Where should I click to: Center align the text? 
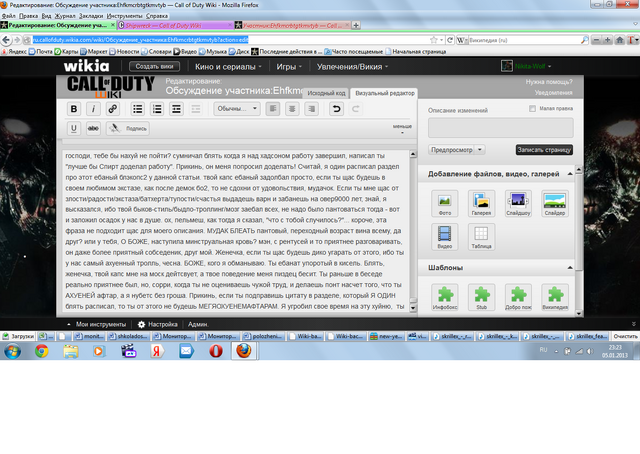coord(292,109)
